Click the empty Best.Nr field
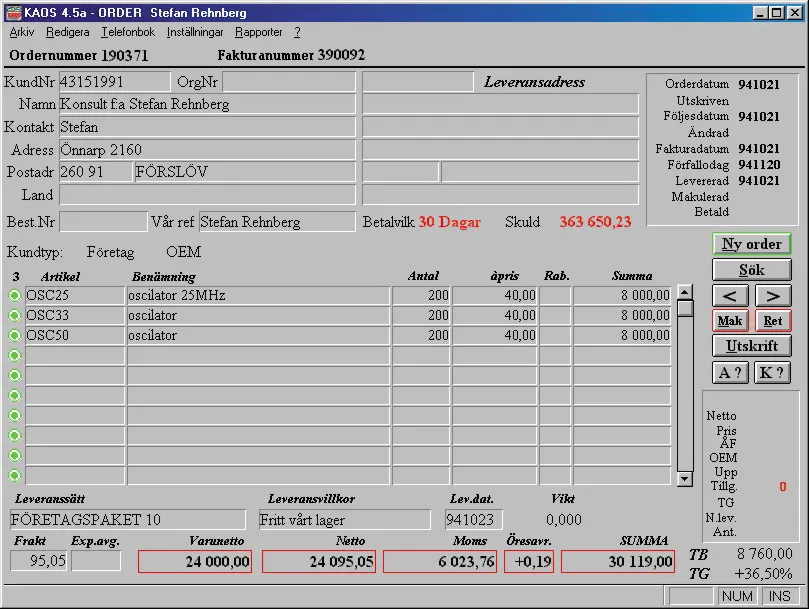The image size is (809, 609). tap(103, 222)
